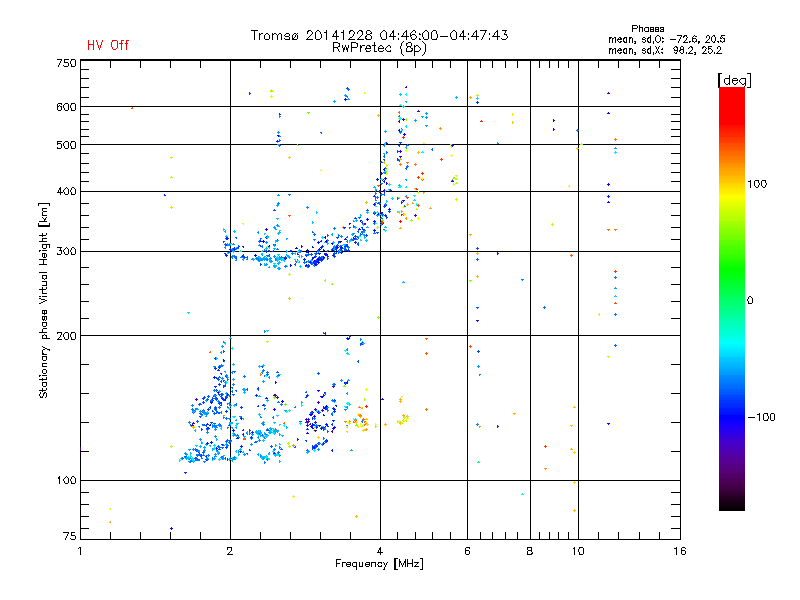Select the 'mean, sd,X: 98.2, 25.2' line
800x600 pixels.
(x=665, y=50)
